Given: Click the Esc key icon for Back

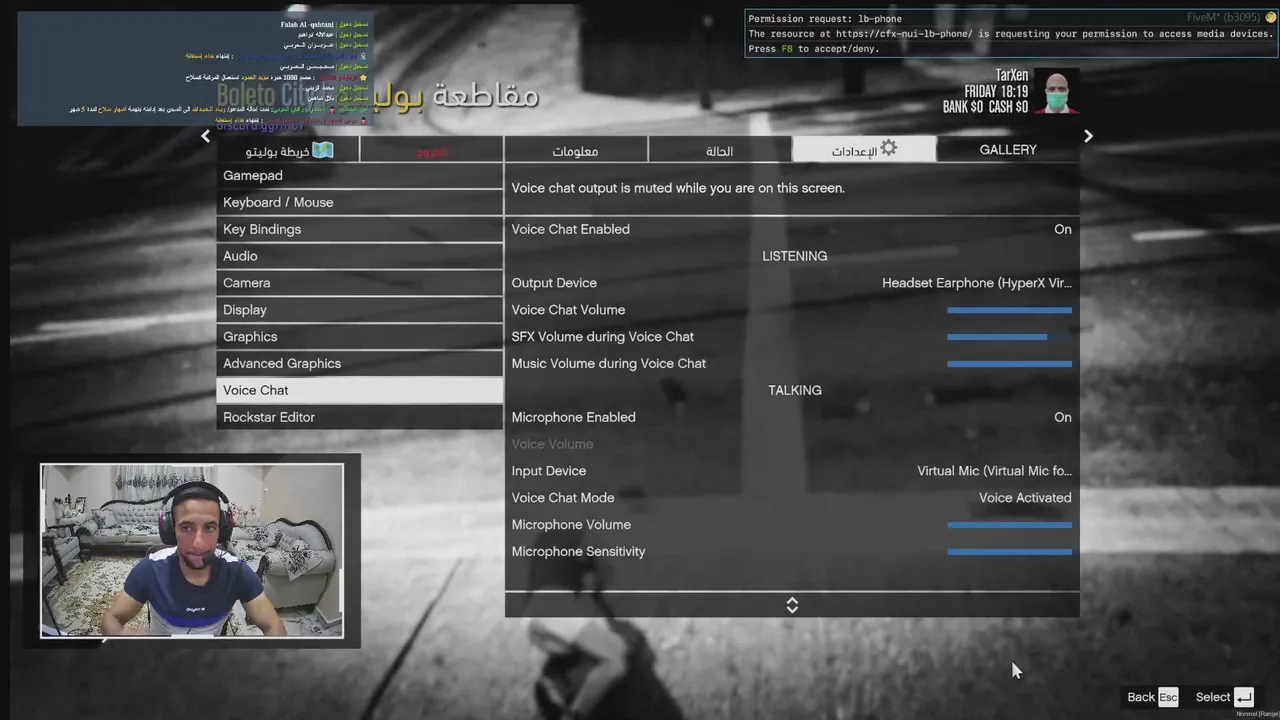Looking at the screenshot, I should click(x=1168, y=697).
